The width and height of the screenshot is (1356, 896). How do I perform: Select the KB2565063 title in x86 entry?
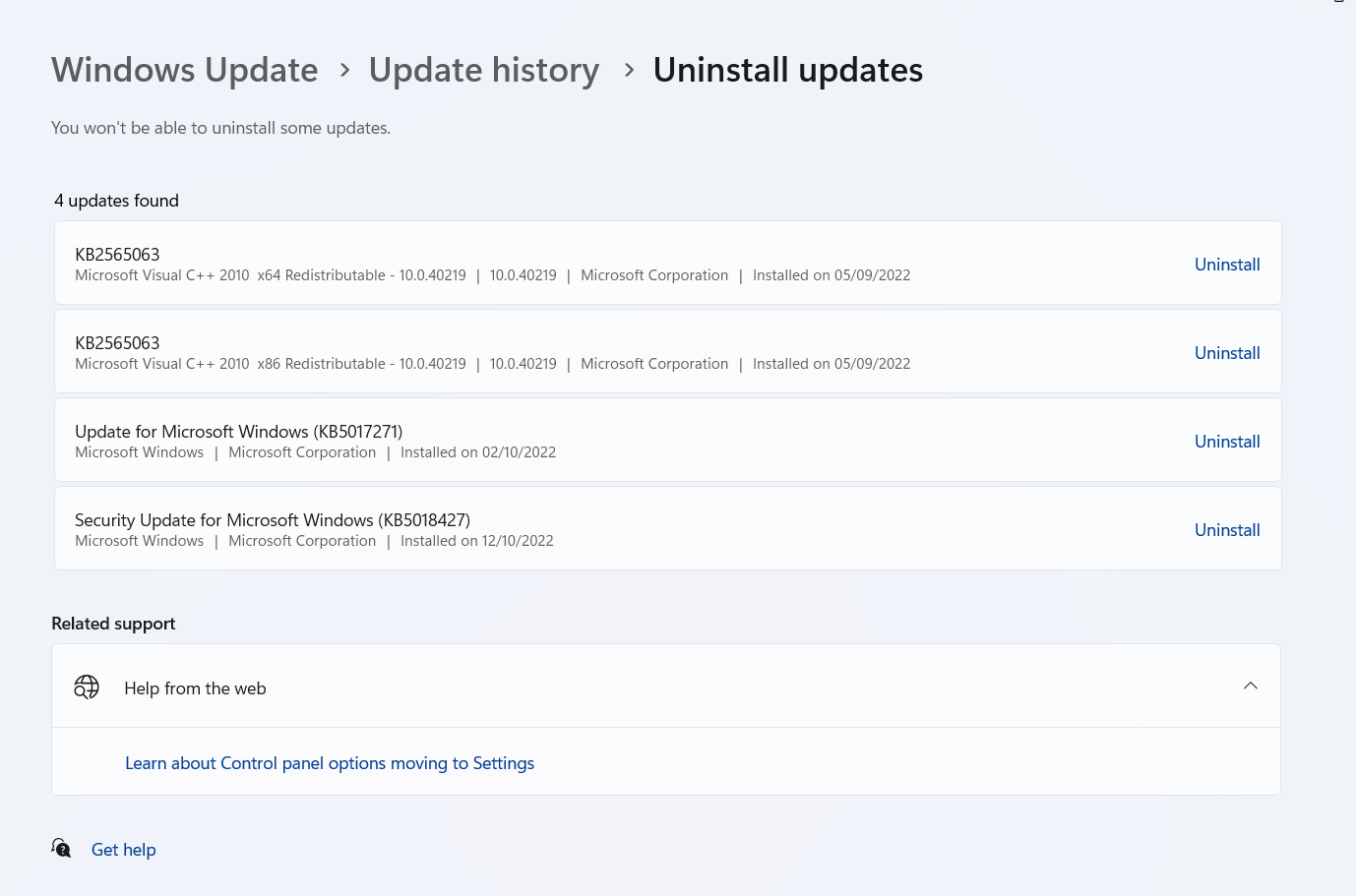117,343
